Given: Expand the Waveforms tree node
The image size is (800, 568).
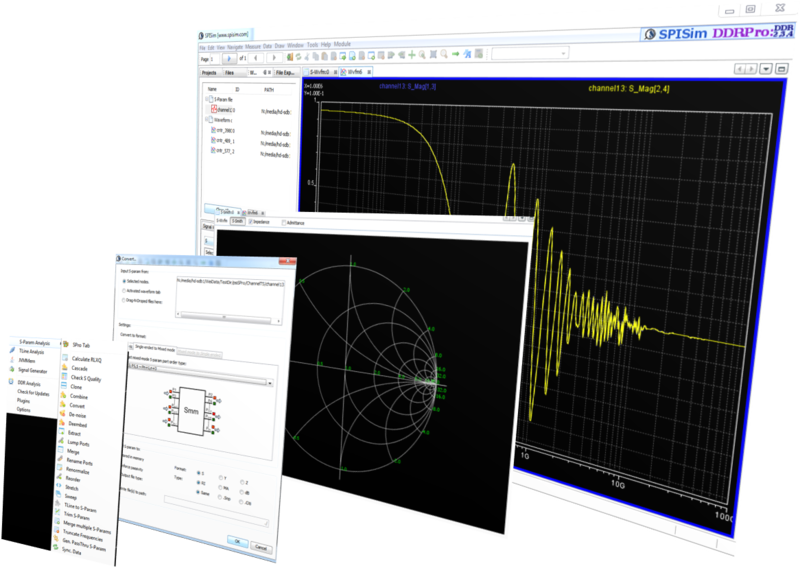Looking at the screenshot, I should pyautogui.click(x=208, y=117).
